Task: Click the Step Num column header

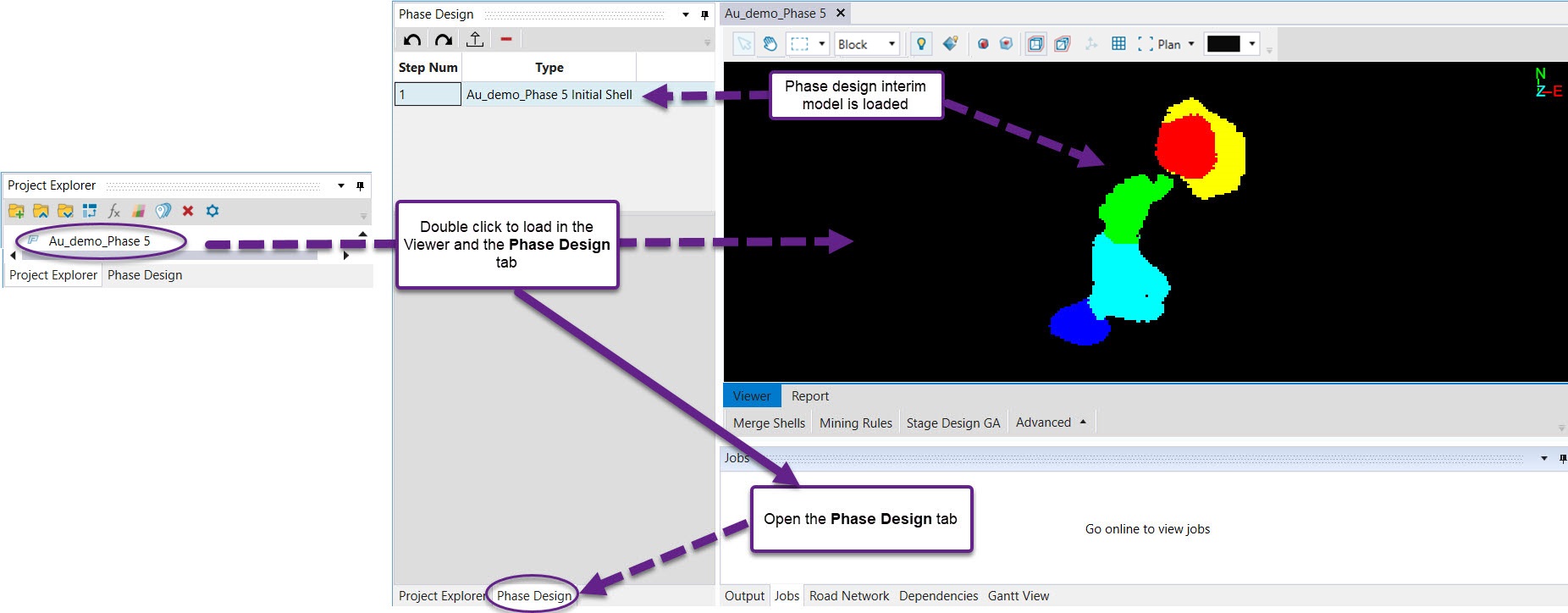Action: click(428, 68)
